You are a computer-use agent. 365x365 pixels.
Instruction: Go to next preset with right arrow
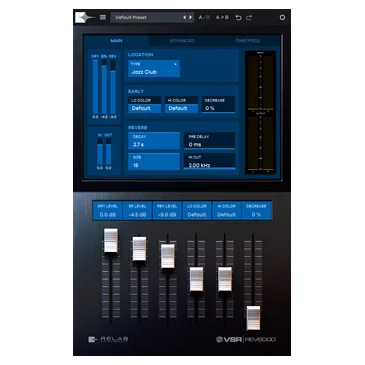[x=190, y=17]
